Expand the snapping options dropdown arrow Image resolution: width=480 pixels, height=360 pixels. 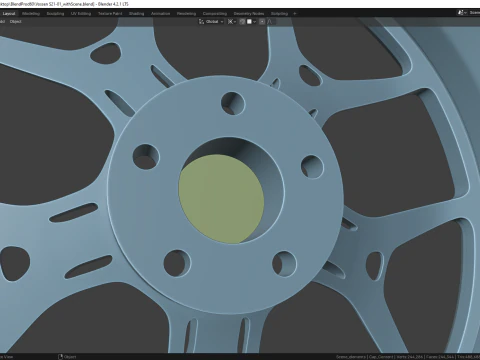254,22
